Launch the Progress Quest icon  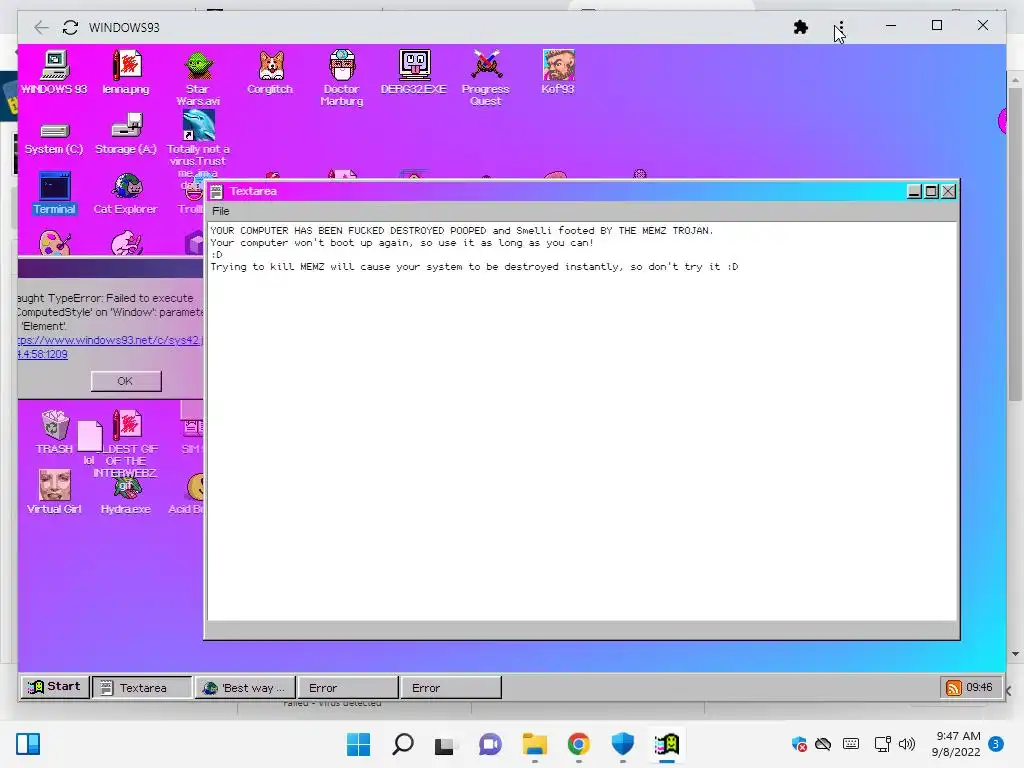pyautogui.click(x=485, y=78)
